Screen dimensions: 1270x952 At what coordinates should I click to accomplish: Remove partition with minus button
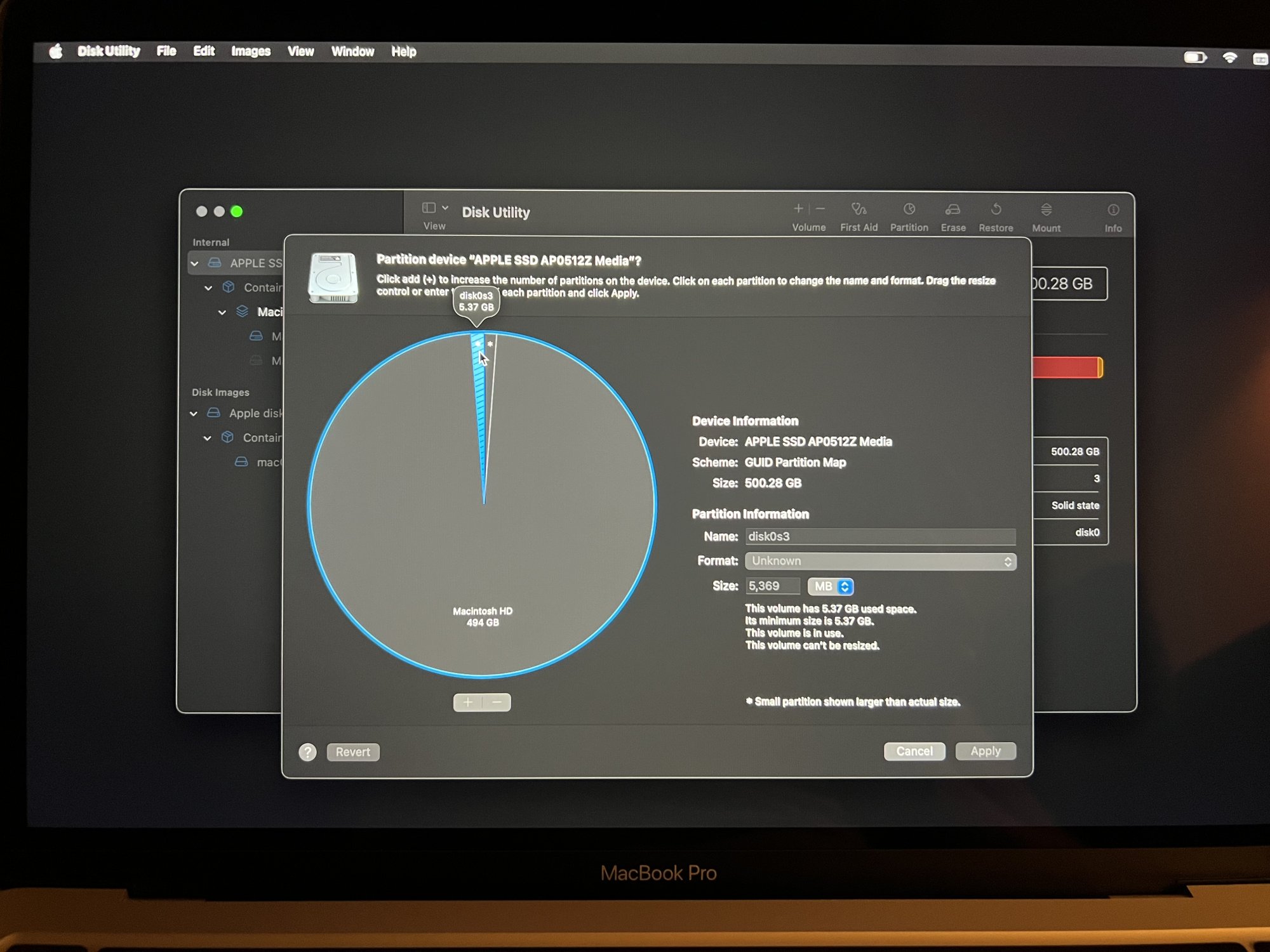point(497,703)
